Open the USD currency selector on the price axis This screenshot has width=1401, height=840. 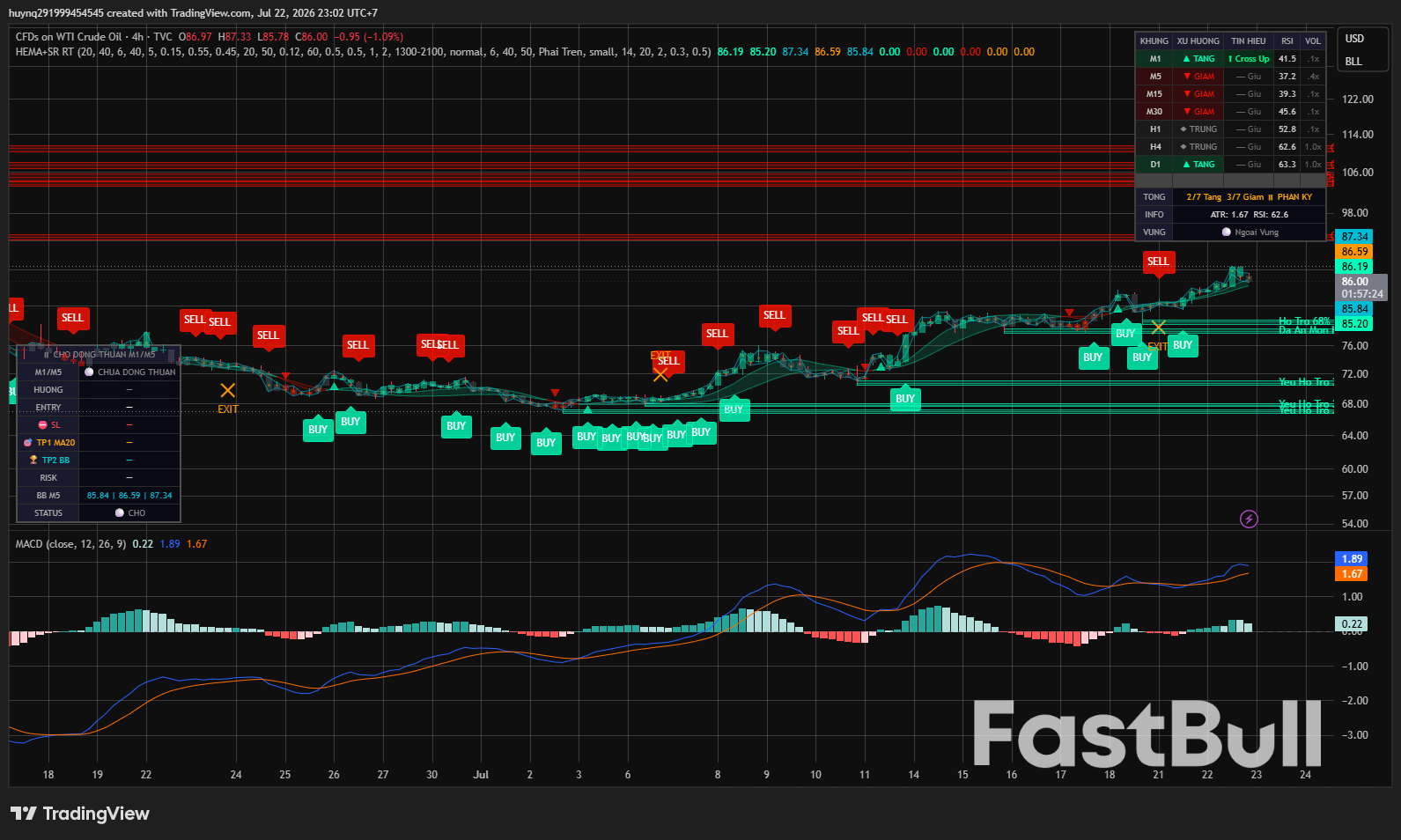pyautogui.click(x=1354, y=39)
